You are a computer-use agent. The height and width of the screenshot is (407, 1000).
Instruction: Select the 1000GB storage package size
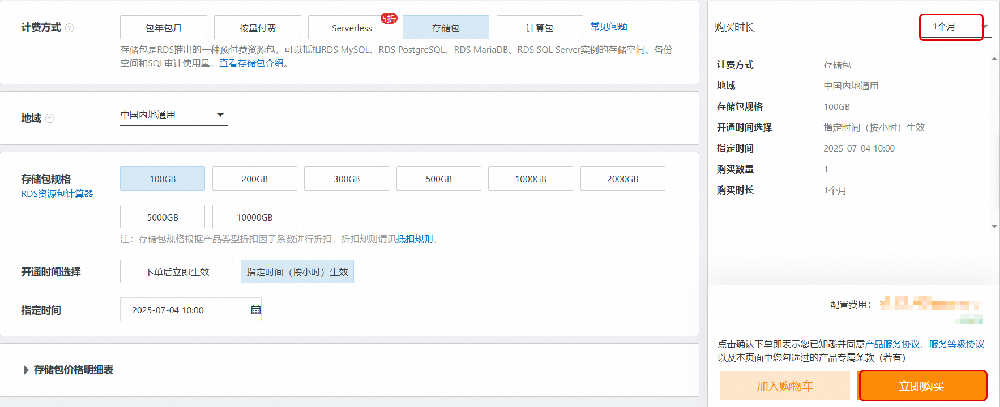click(530, 179)
